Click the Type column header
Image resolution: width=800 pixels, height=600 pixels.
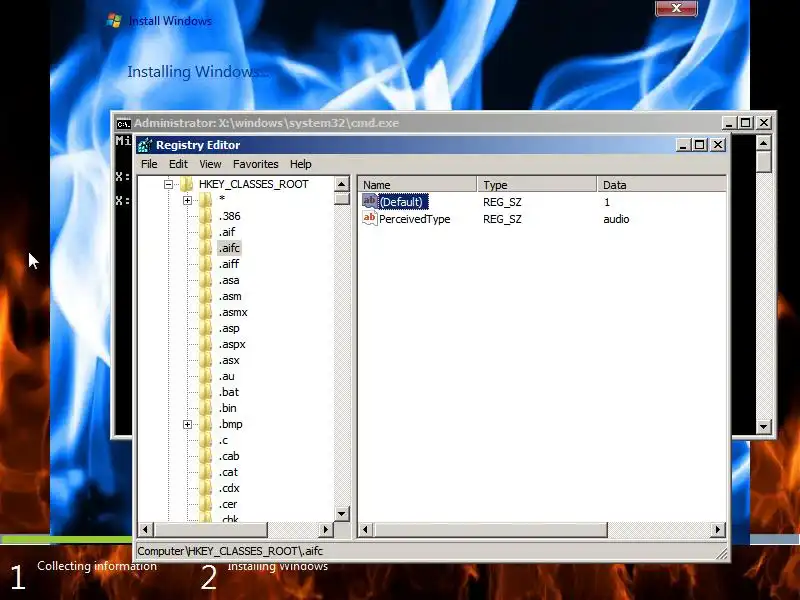[537, 185]
